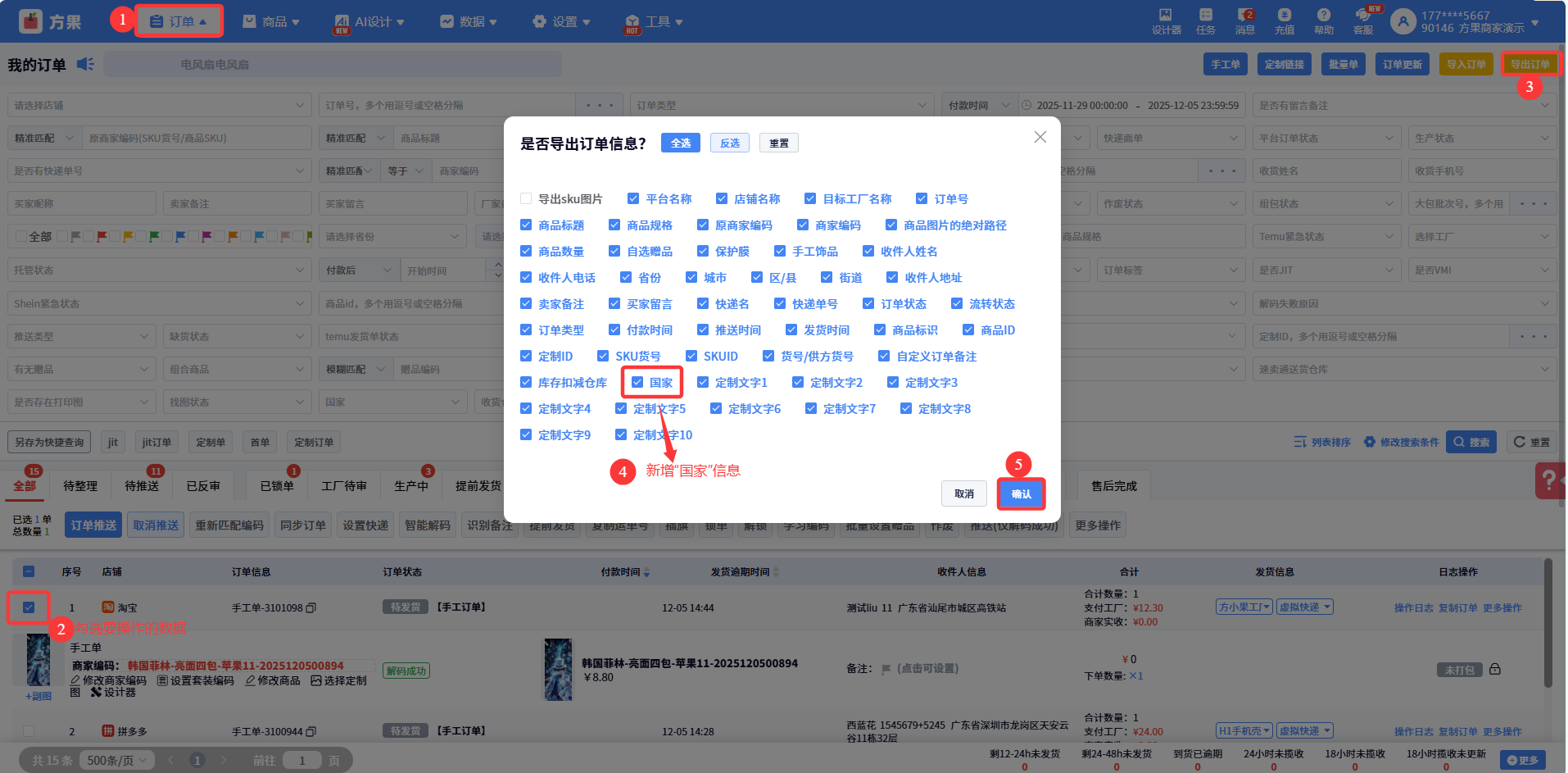Open the 帮助 help question icon
1568x773 pixels.
click(x=1324, y=15)
